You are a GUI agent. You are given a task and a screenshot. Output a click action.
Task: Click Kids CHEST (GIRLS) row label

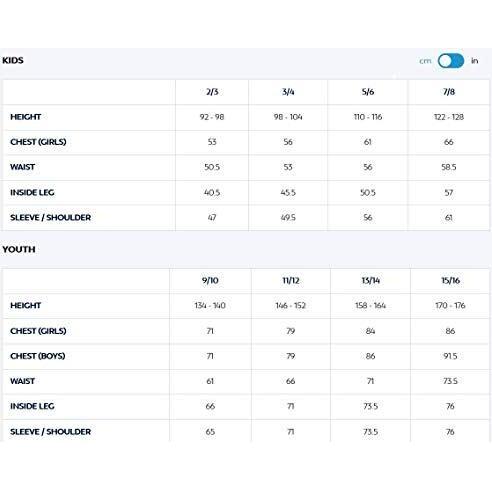(x=38, y=142)
